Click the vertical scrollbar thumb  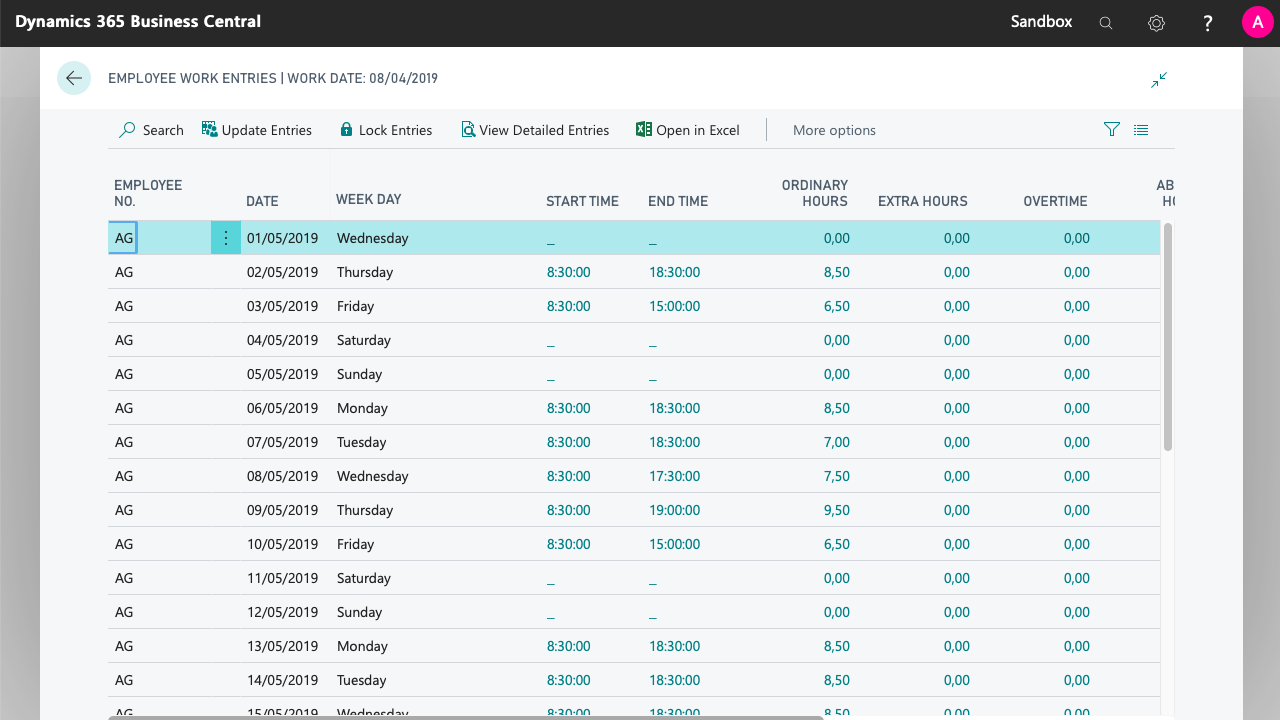[1167, 336]
